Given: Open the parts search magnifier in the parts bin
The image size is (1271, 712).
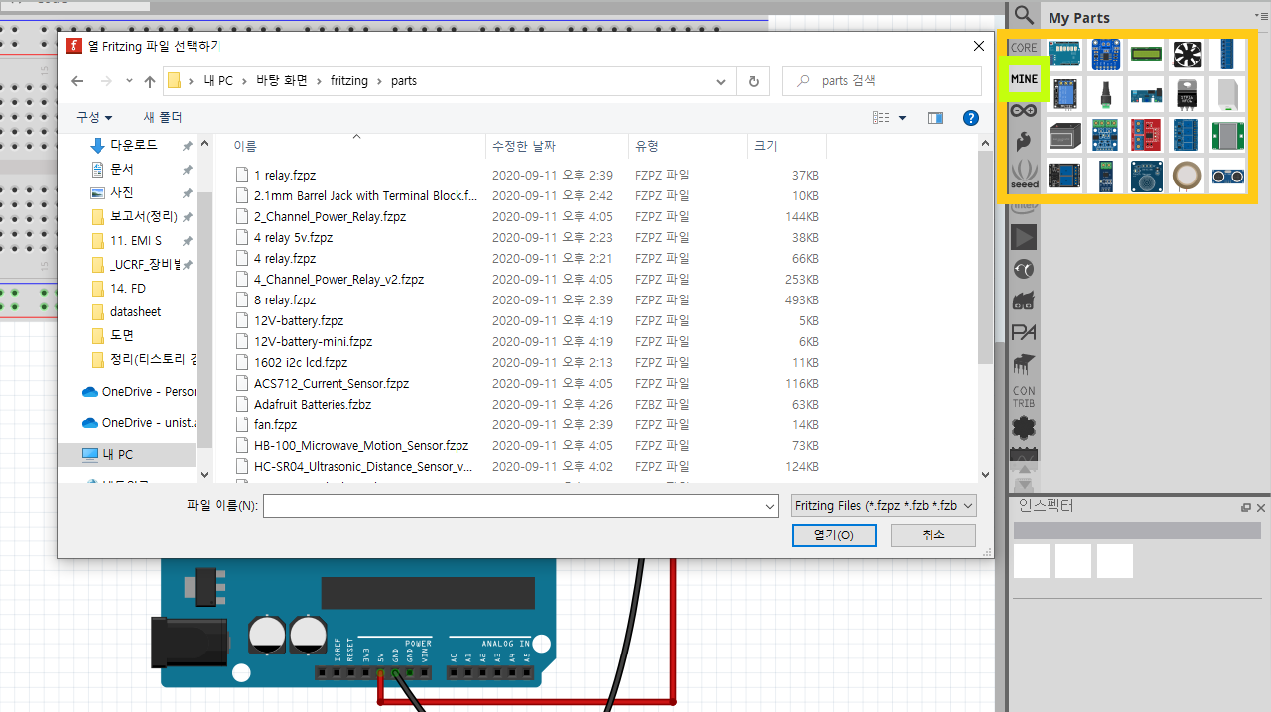Looking at the screenshot, I should 1023,15.
